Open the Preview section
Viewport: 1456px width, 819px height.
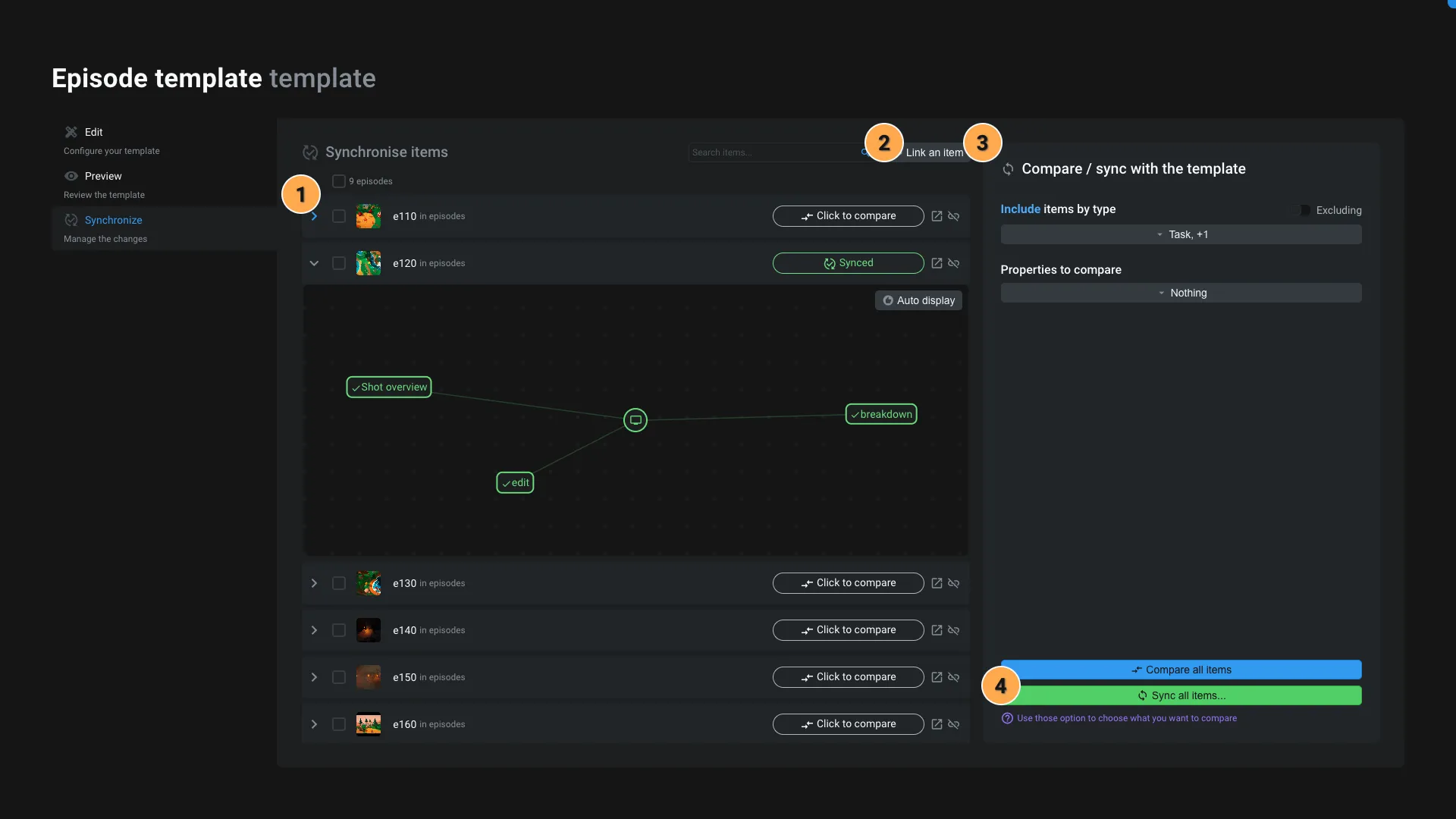[102, 176]
